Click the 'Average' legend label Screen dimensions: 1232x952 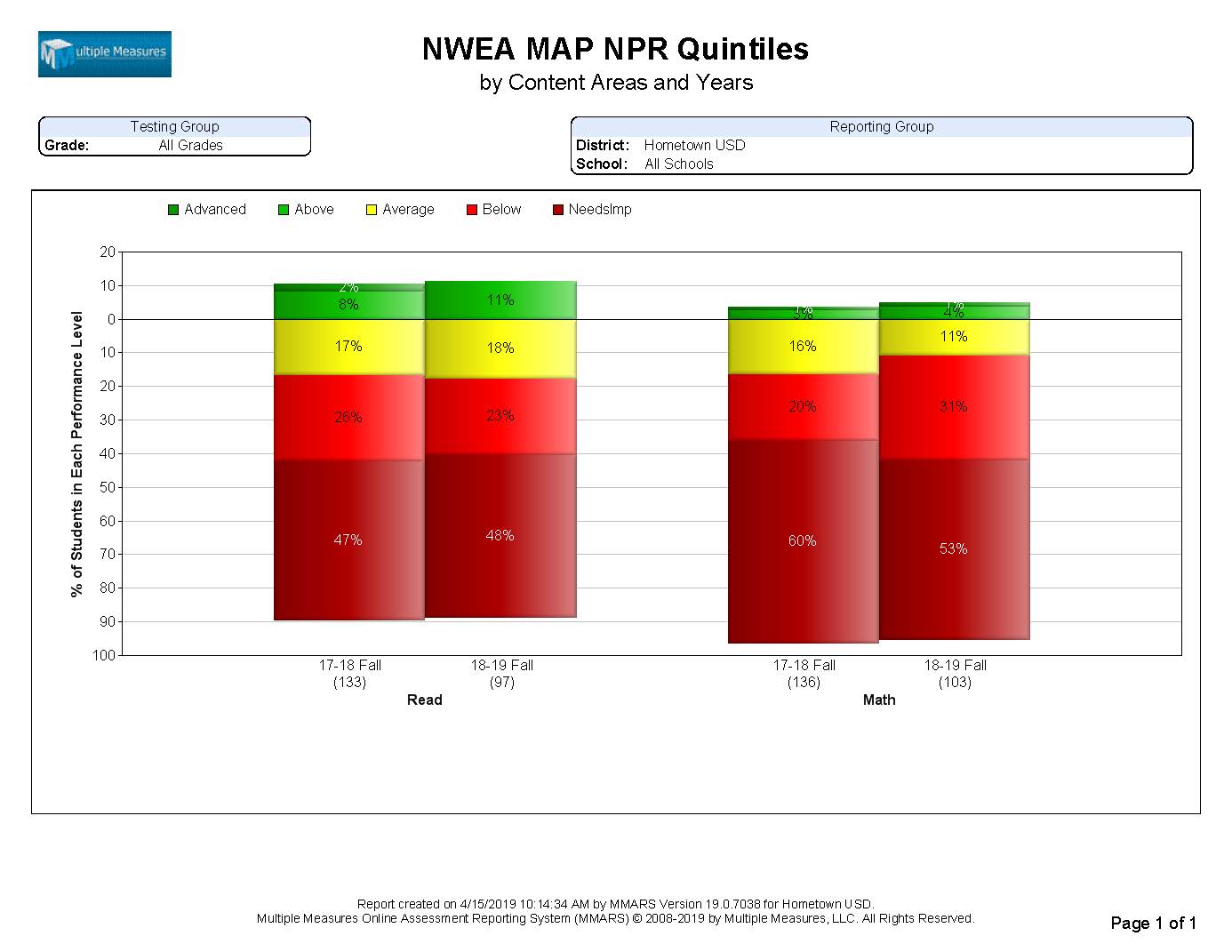(408, 210)
